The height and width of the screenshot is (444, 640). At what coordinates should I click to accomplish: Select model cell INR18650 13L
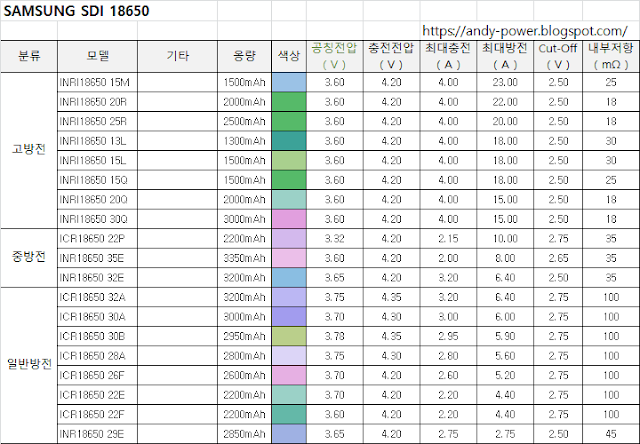tap(98, 141)
